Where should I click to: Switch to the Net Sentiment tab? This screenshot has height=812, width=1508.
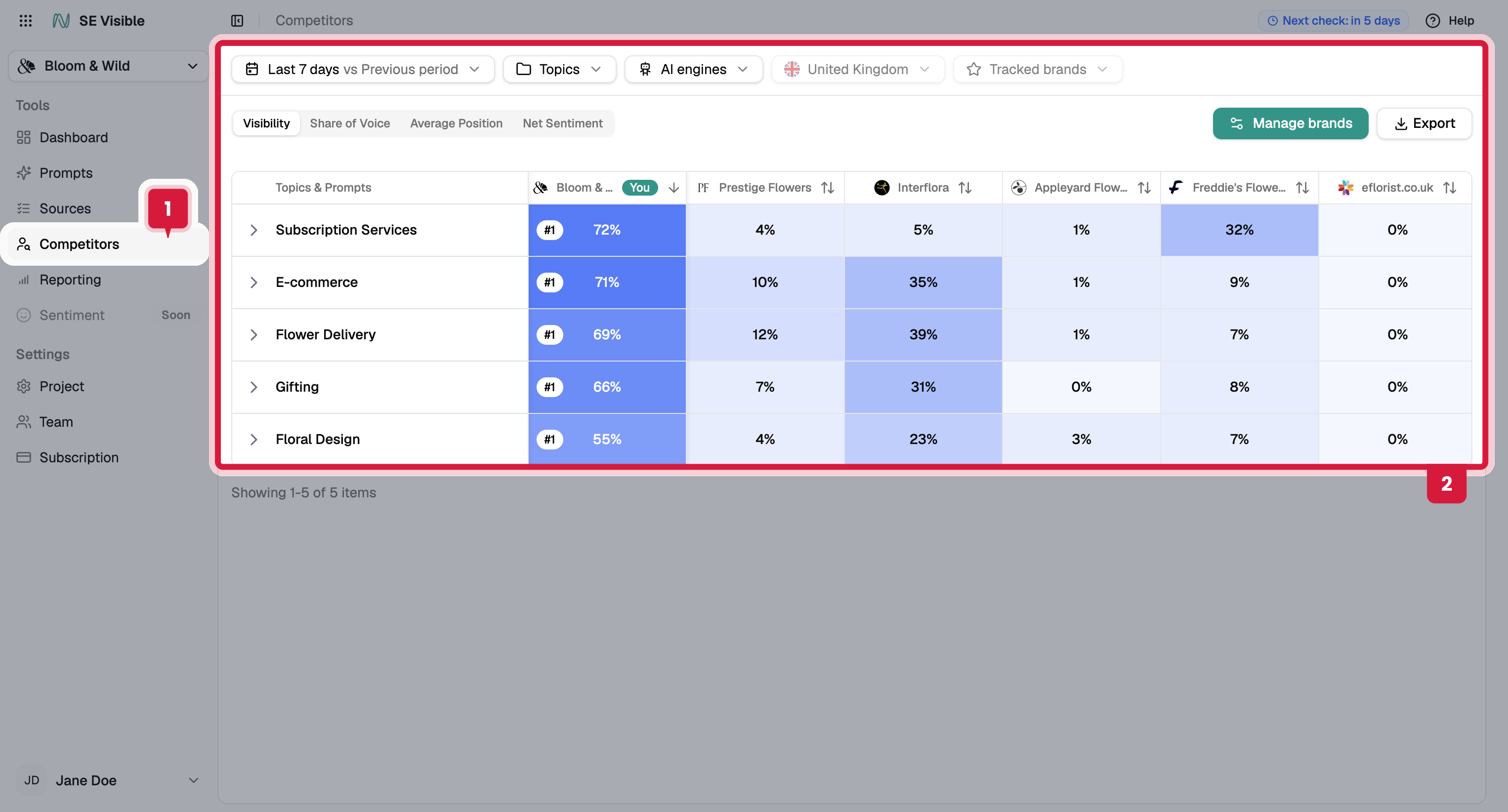coord(563,123)
